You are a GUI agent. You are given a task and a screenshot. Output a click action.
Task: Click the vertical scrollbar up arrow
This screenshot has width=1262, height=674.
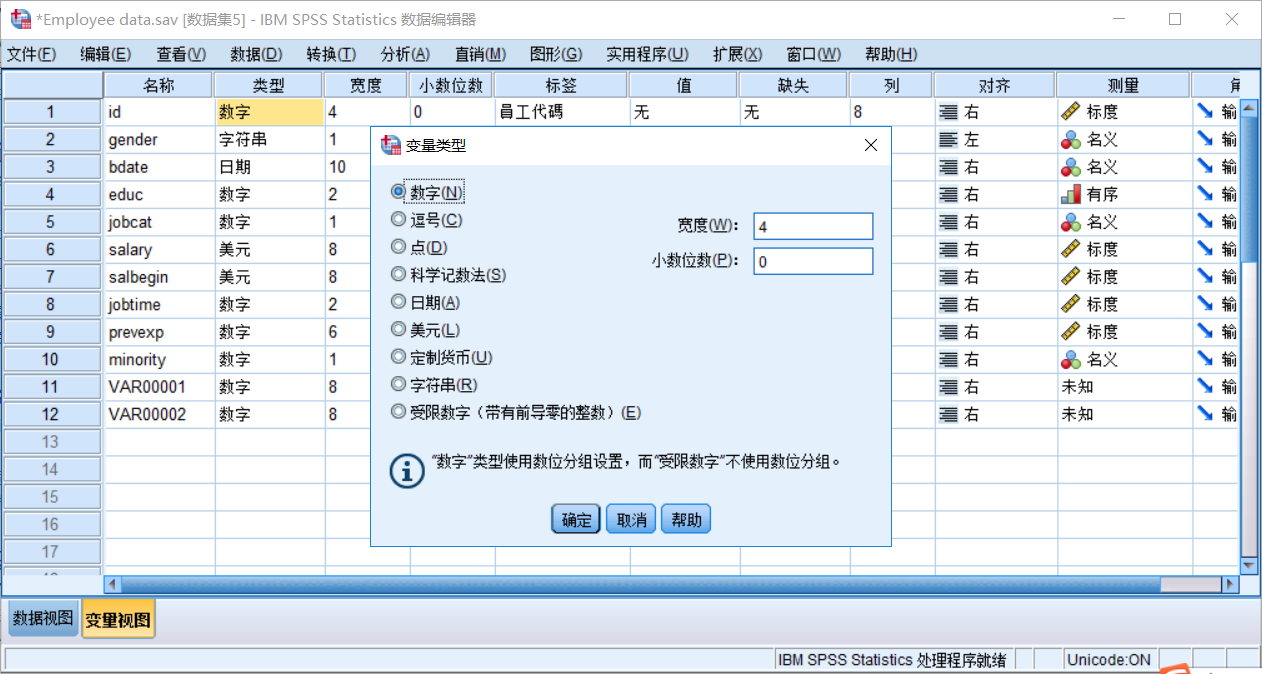[1248, 108]
